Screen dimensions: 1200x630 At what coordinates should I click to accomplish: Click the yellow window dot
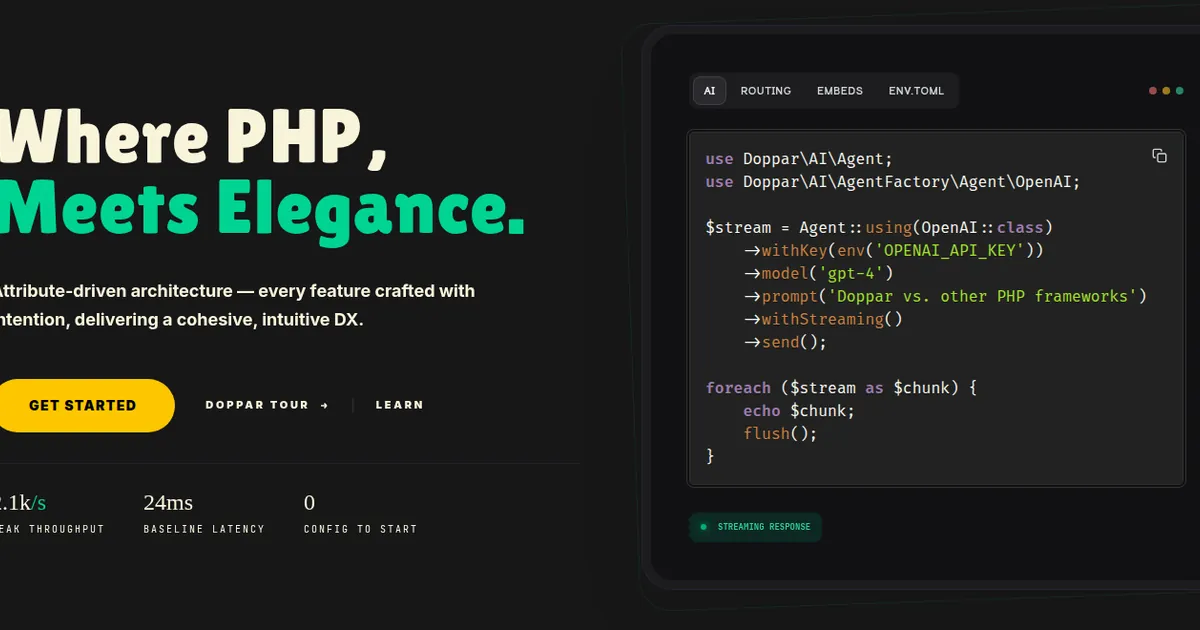[1166, 91]
